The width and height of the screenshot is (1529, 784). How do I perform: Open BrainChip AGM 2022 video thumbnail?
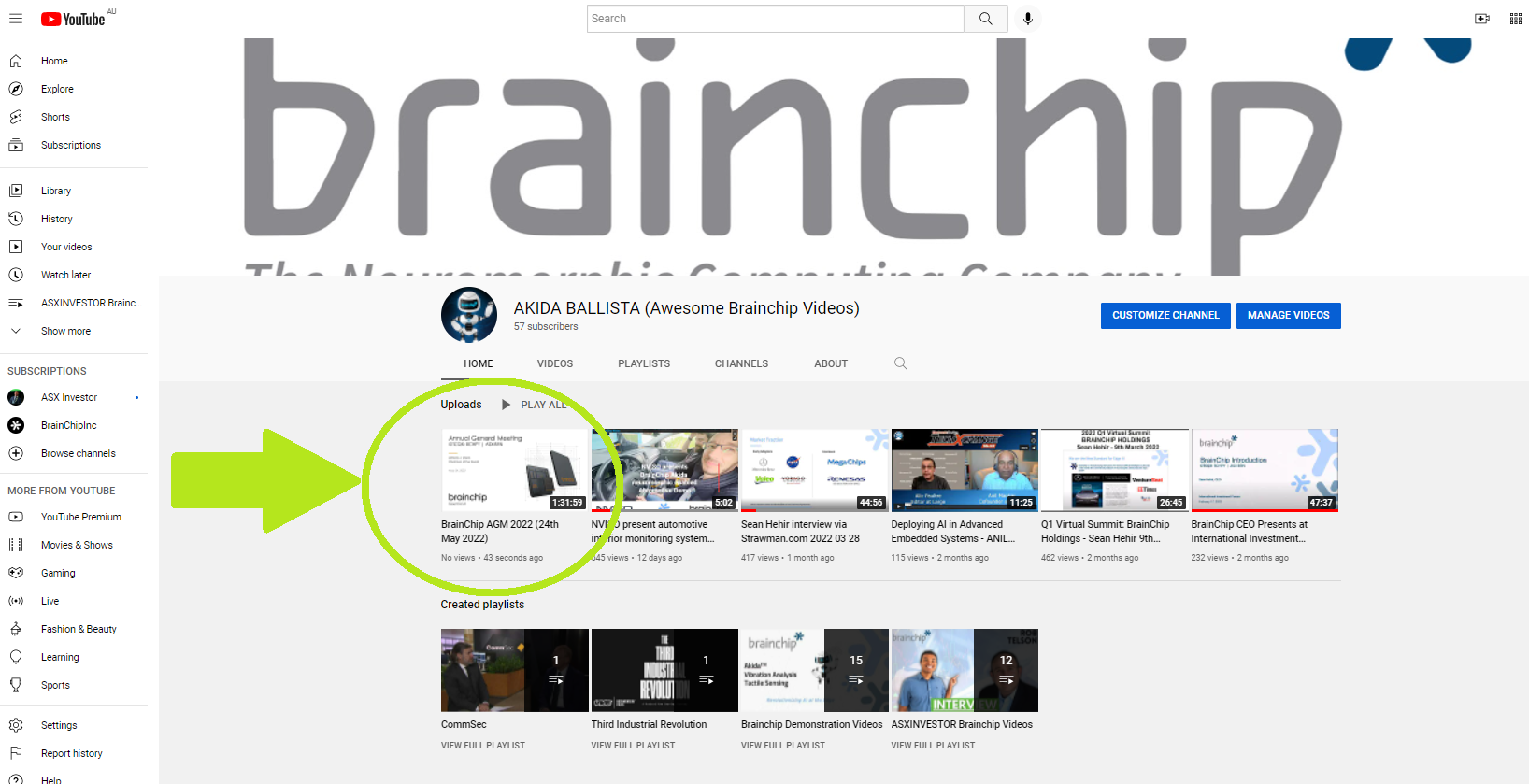click(x=514, y=470)
